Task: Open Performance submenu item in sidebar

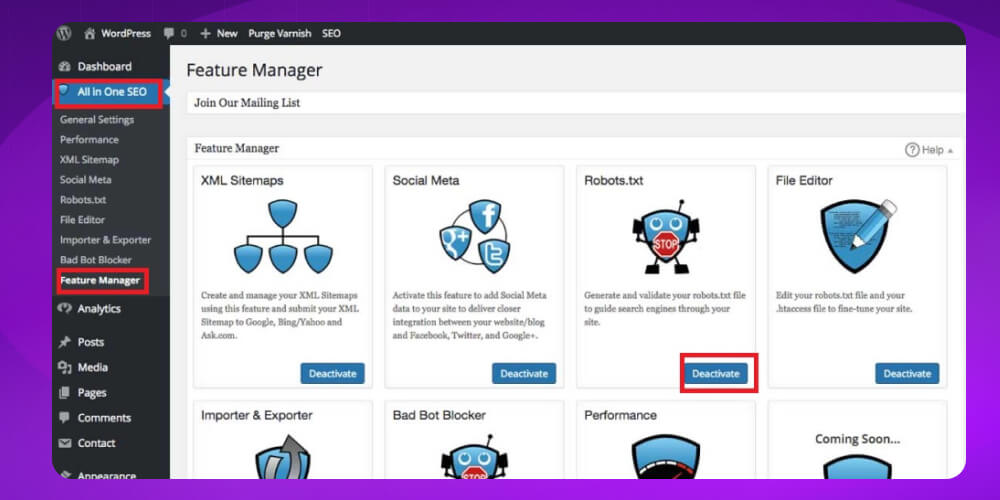Action: [89, 140]
